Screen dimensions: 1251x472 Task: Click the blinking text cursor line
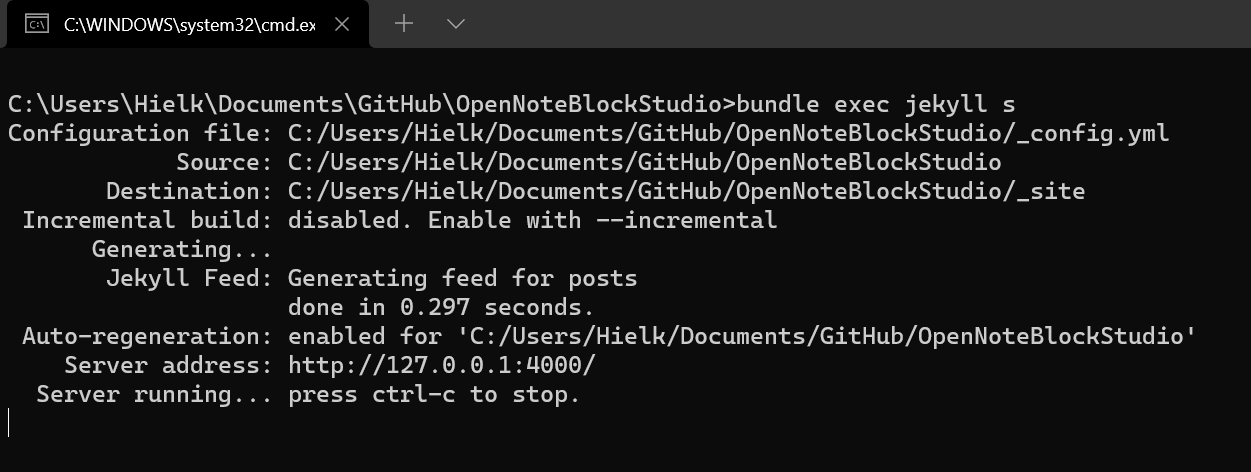coord(9,423)
